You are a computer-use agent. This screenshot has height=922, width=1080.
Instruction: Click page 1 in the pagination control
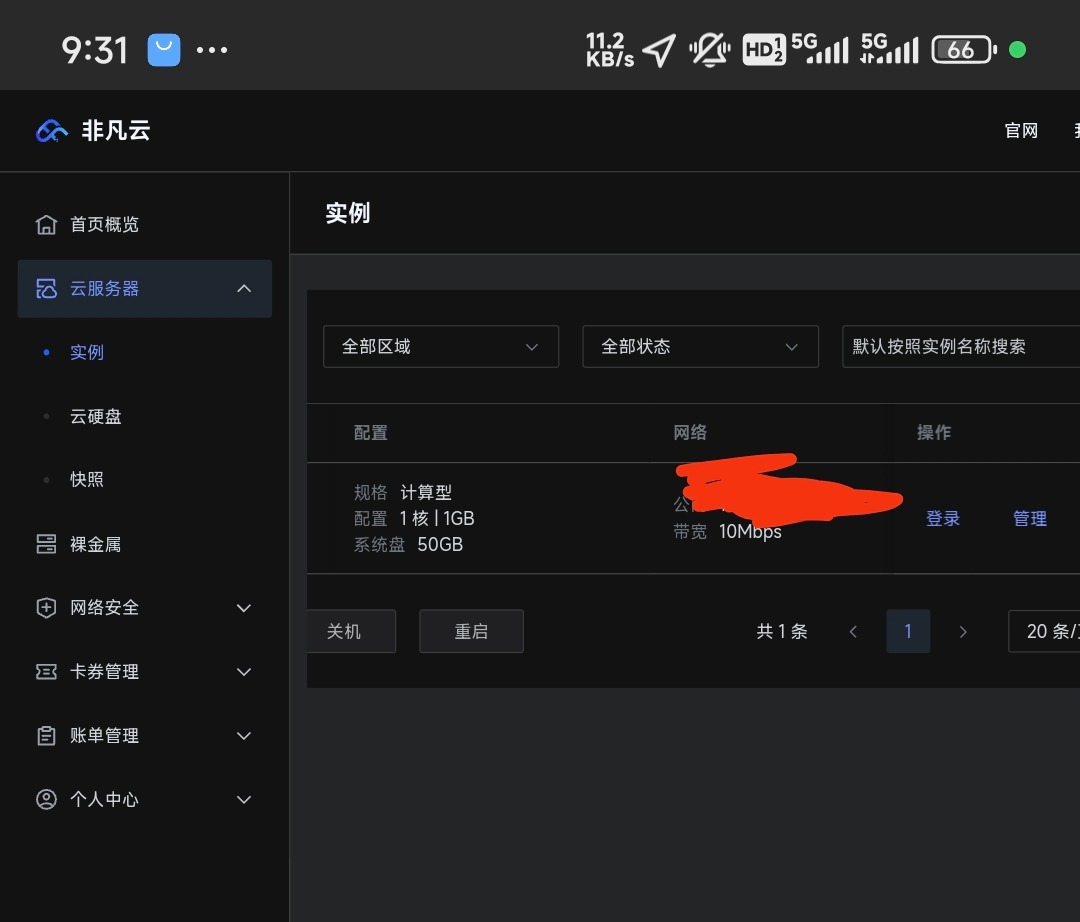pos(908,631)
